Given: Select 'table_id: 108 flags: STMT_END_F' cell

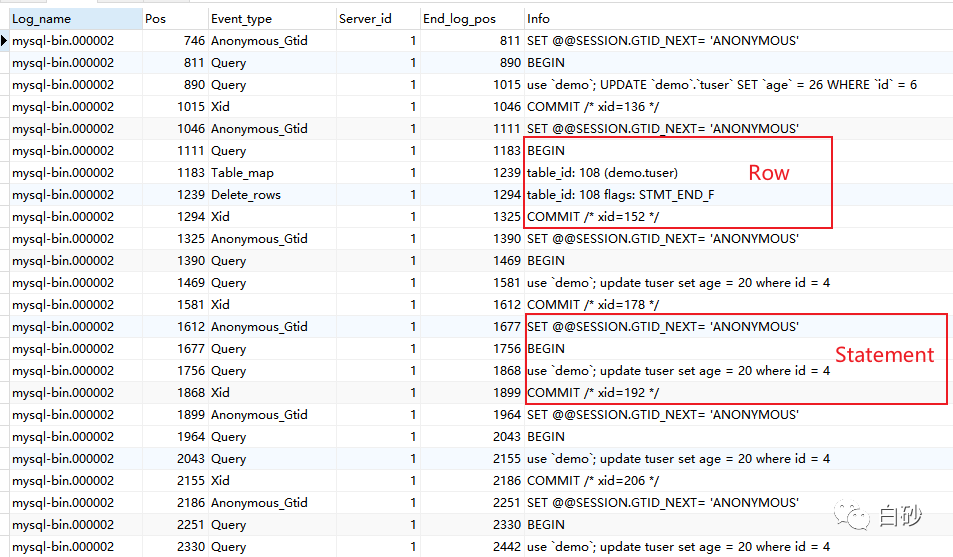Looking at the screenshot, I should point(738,195).
